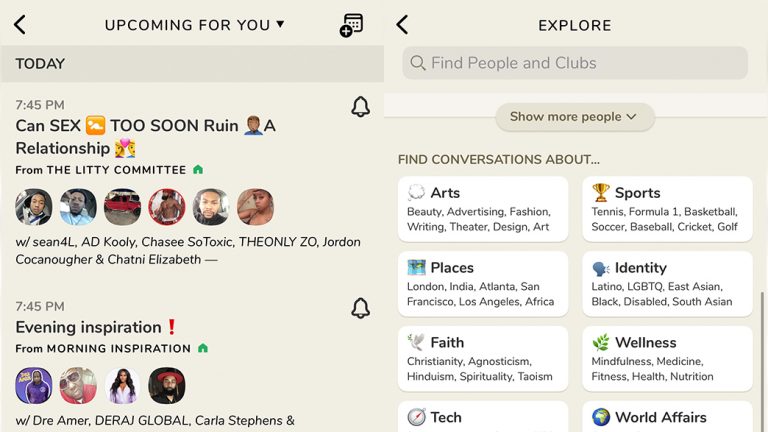Expand the Upcoming For You dropdown
The width and height of the screenshot is (768, 432).
point(280,25)
